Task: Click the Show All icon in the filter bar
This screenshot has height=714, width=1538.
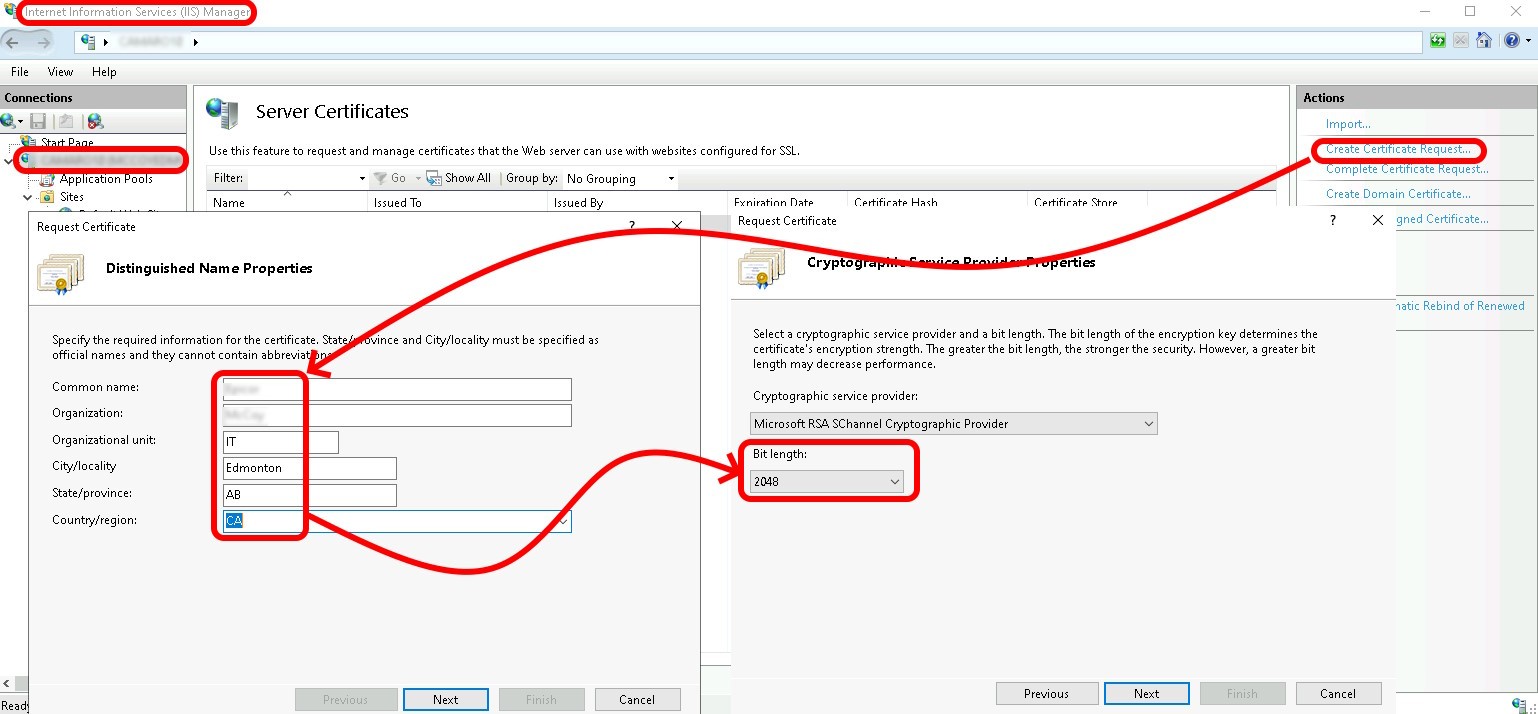Action: [433, 178]
